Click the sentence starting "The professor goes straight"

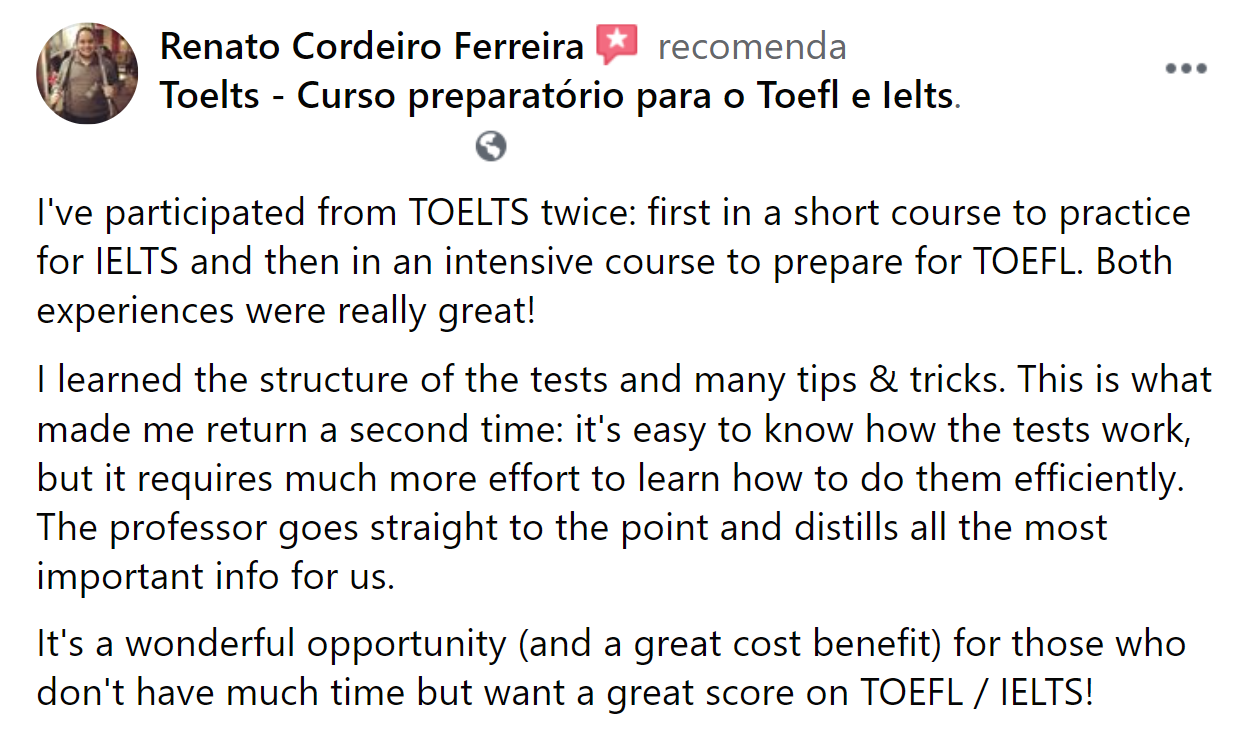tap(572, 552)
